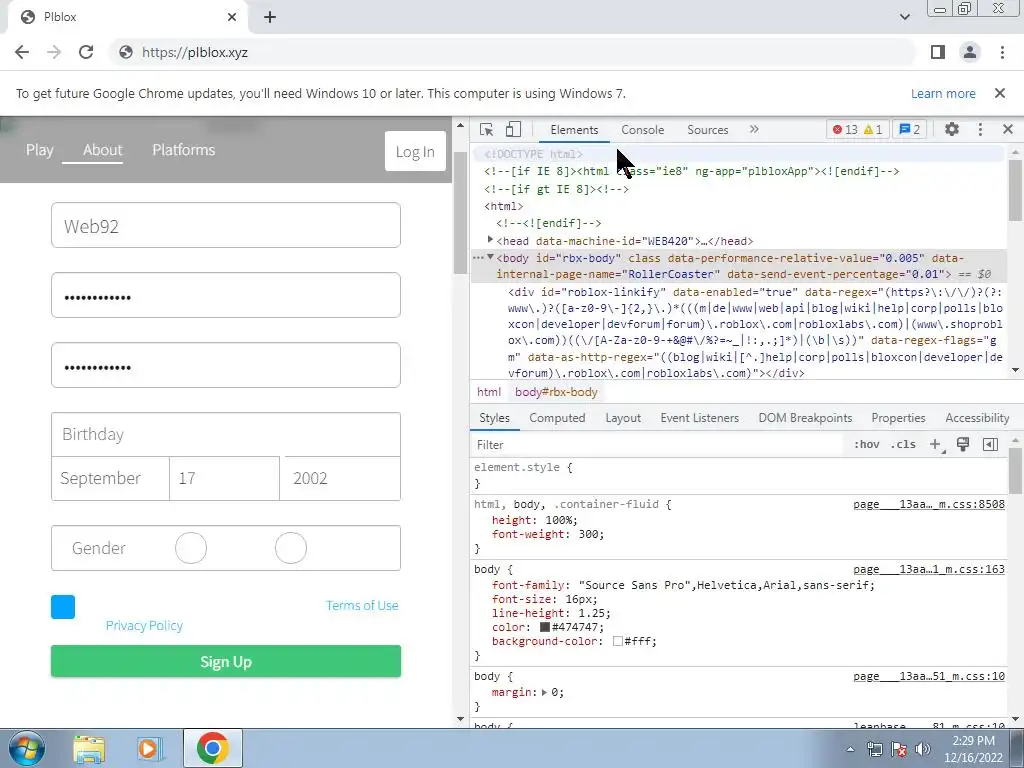Expand the head element node
Viewport: 1024px width, 768px height.
pos(490,240)
